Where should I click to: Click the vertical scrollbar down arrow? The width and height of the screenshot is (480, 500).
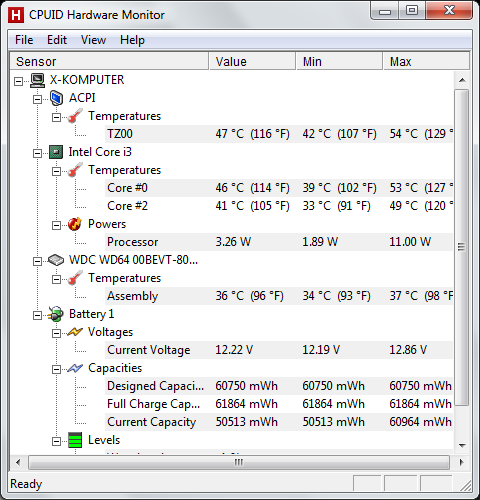462,445
